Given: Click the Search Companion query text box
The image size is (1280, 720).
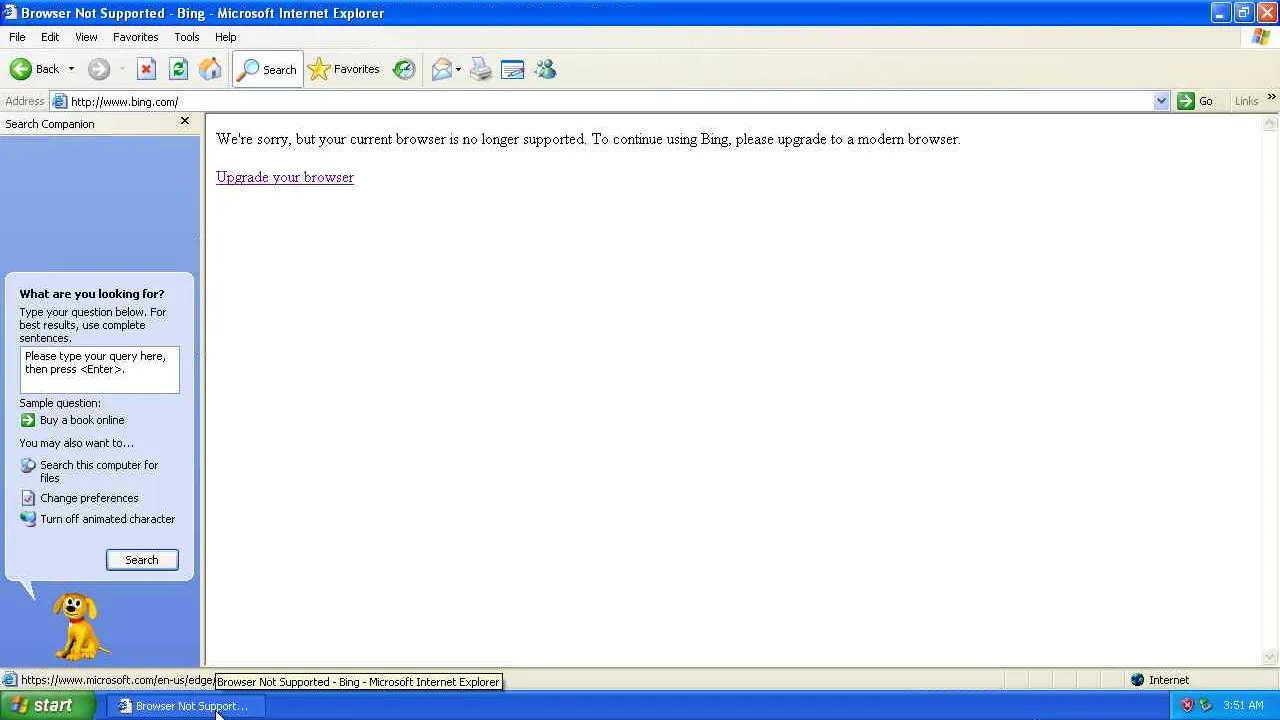Looking at the screenshot, I should [100, 370].
